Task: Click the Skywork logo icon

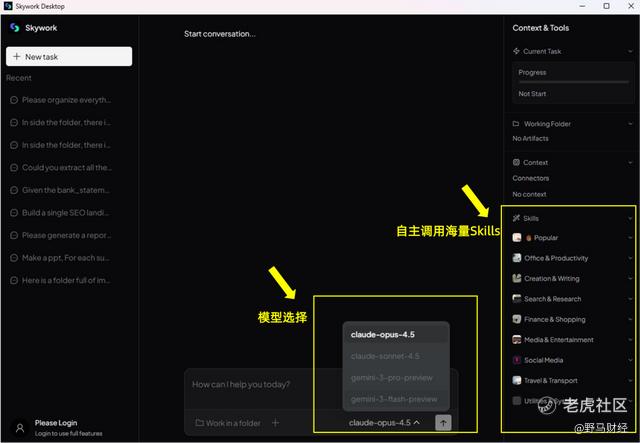Action: (x=15, y=27)
